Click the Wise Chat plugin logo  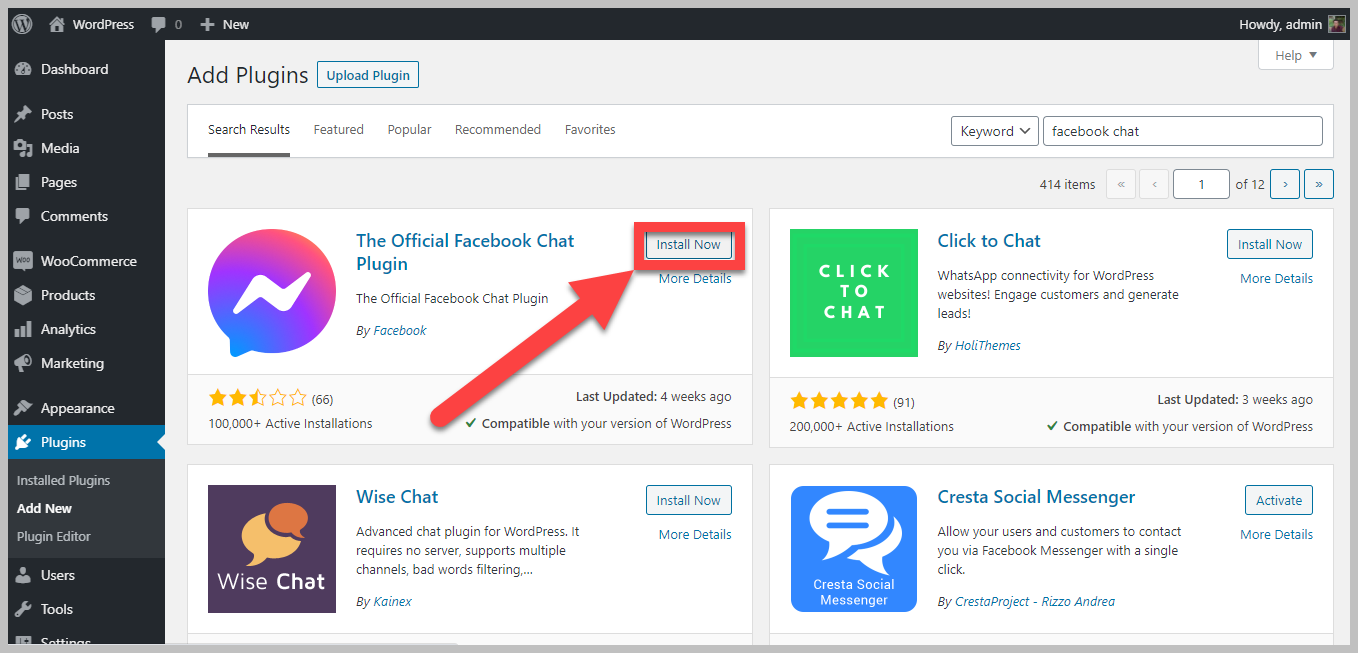pyautogui.click(x=272, y=549)
